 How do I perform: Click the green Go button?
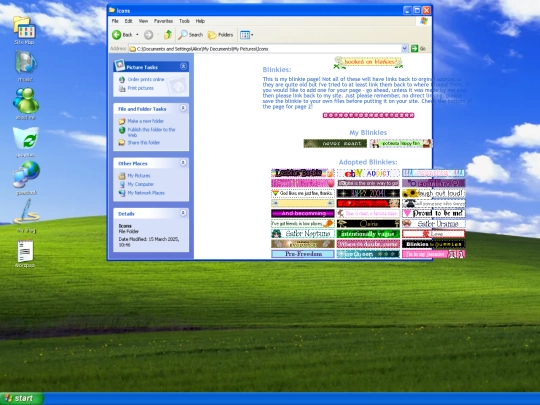click(418, 49)
